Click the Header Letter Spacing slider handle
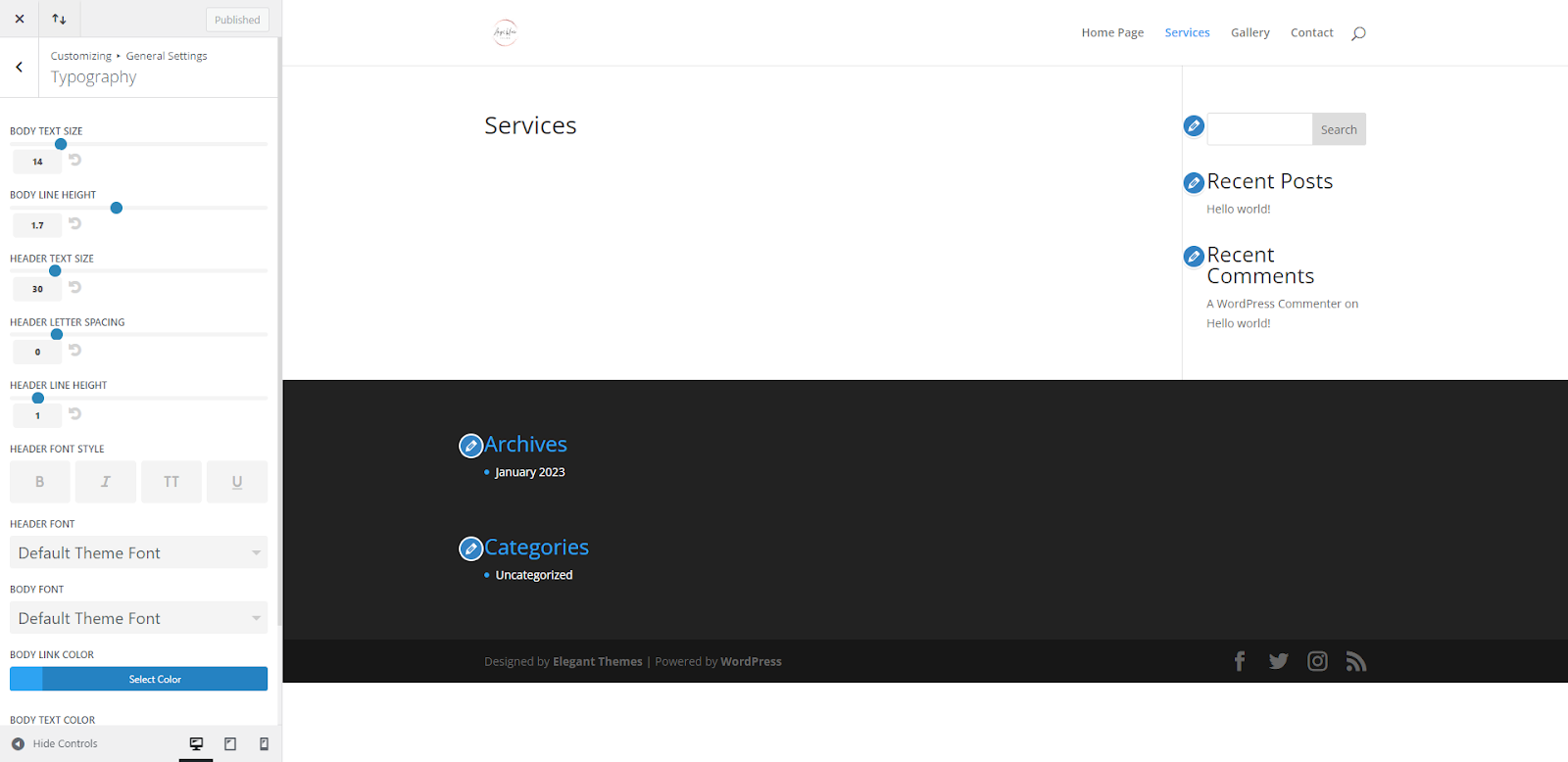The height and width of the screenshot is (762, 1568). 57,334
